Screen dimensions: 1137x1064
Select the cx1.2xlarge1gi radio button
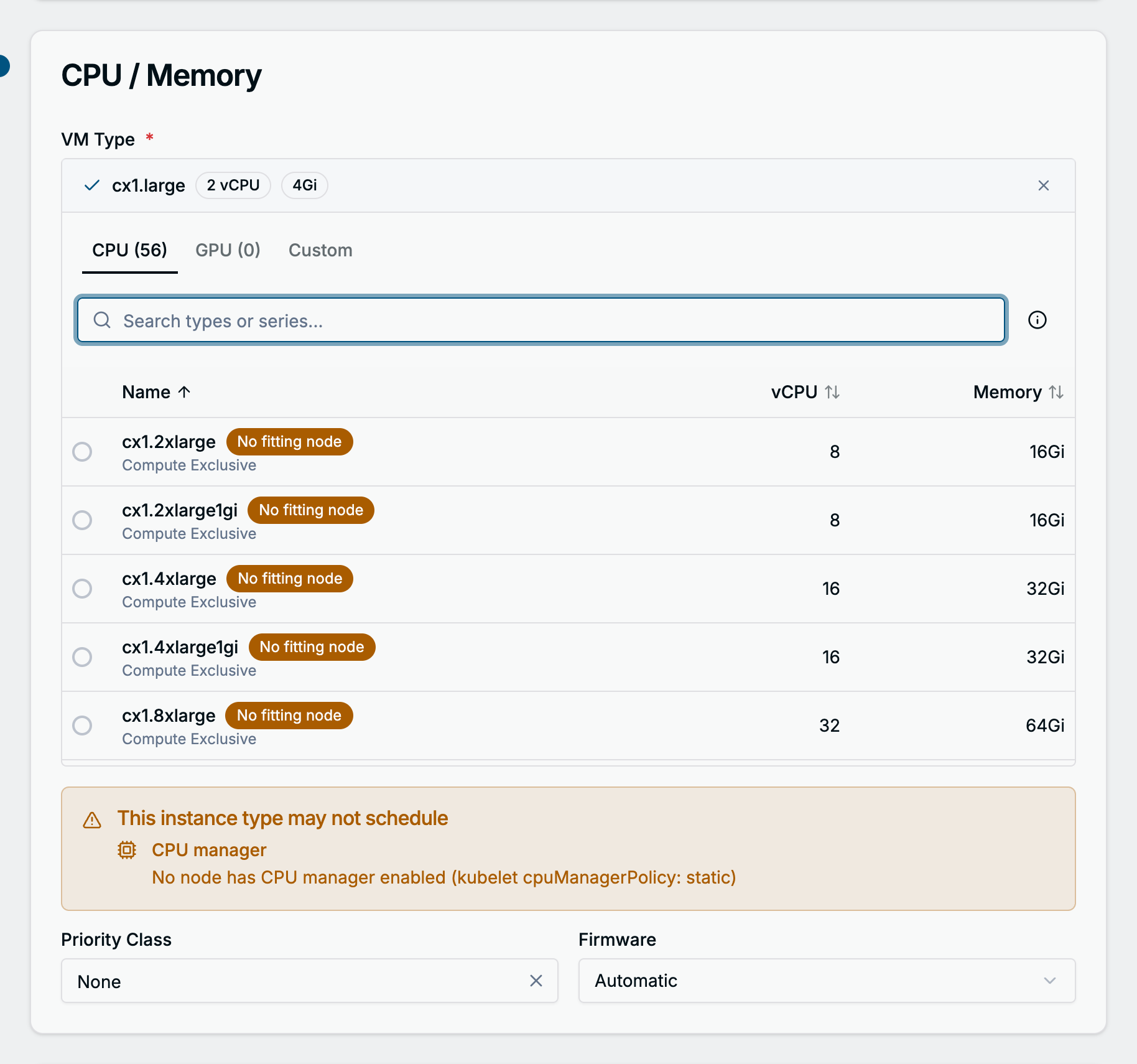(x=82, y=520)
